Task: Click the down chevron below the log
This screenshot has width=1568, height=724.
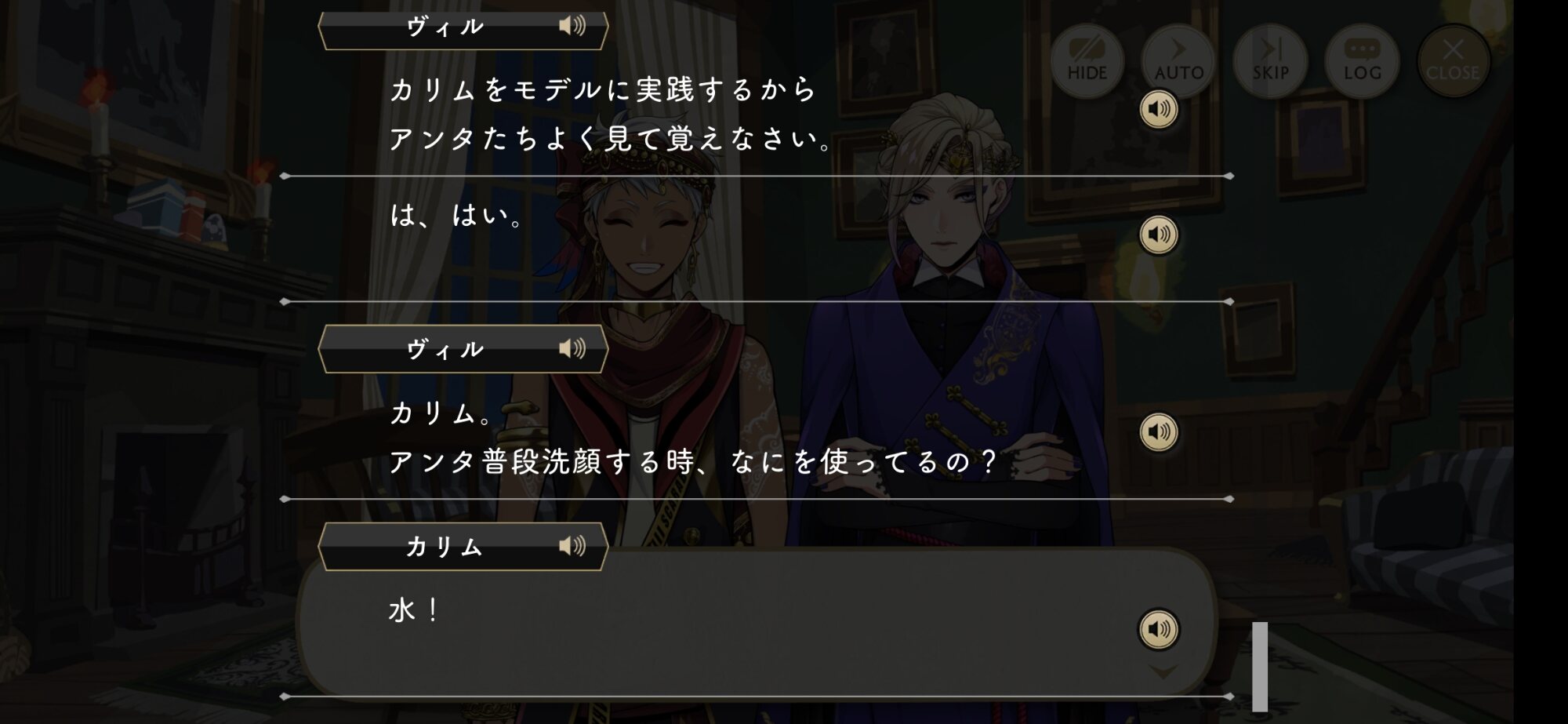Action: [1163, 671]
